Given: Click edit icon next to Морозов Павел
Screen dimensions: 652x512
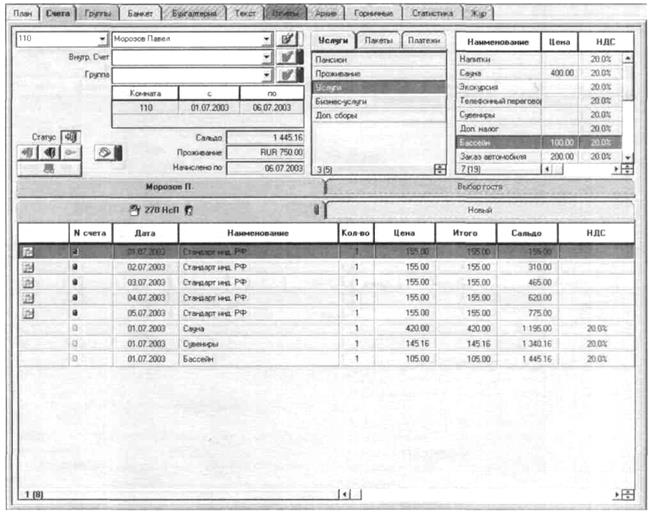Looking at the screenshot, I should click(x=288, y=39).
